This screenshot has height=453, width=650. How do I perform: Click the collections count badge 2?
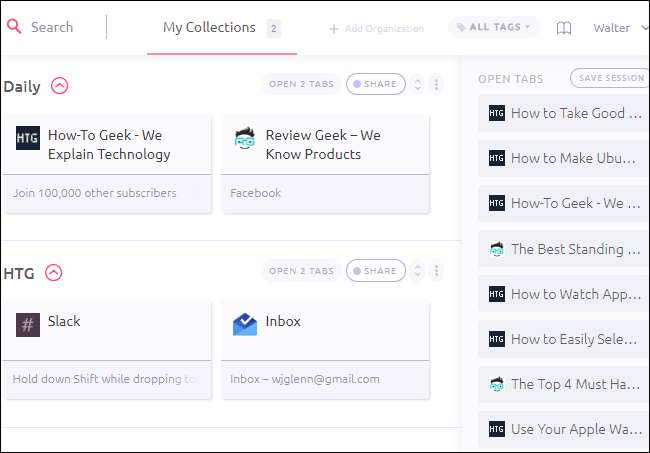274,28
